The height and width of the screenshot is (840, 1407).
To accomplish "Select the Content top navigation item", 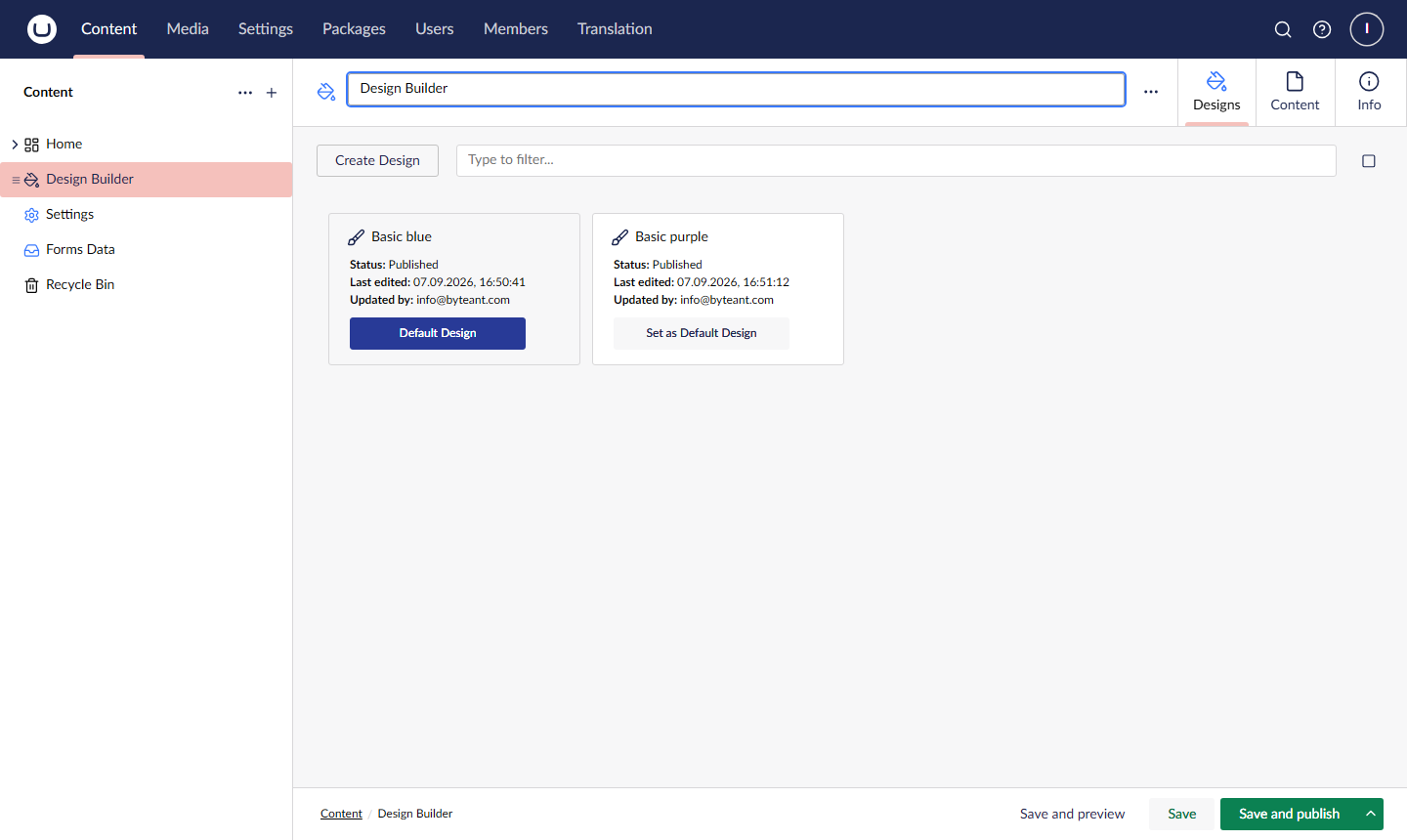I will (x=109, y=29).
